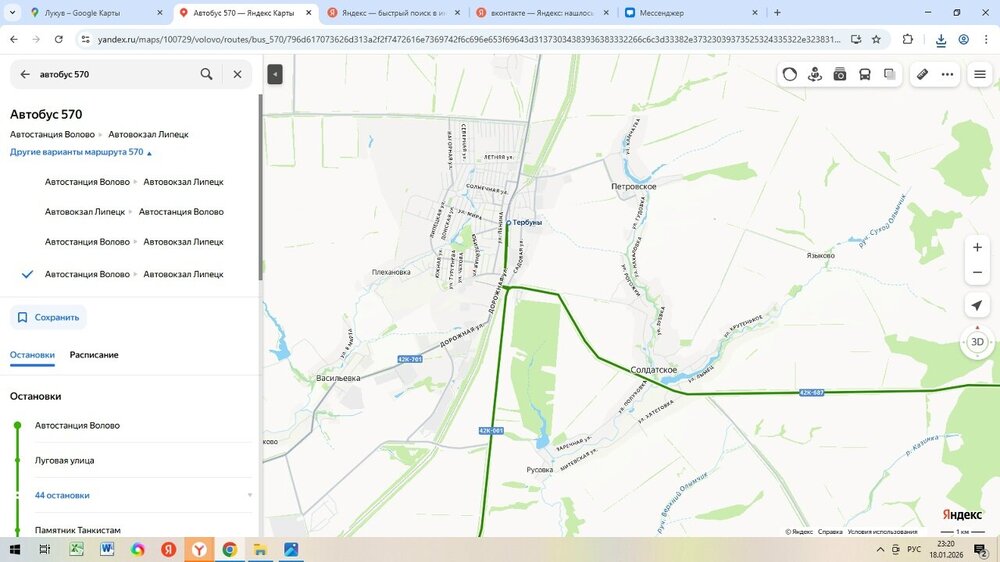Image resolution: width=1000 pixels, height=562 pixels.
Task: Open map layers selector
Action: coord(889,74)
